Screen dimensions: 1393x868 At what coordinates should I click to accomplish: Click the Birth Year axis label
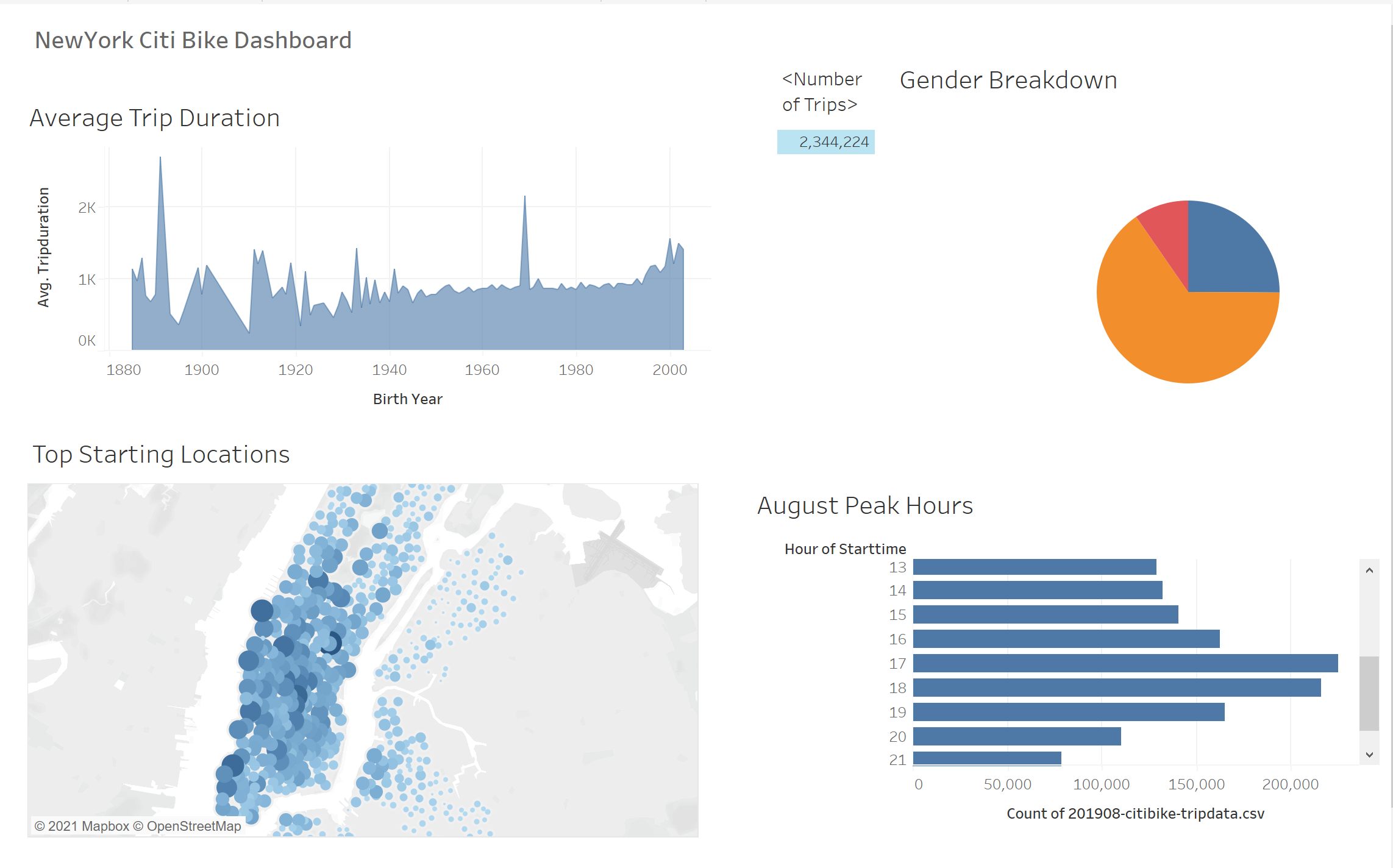point(407,399)
